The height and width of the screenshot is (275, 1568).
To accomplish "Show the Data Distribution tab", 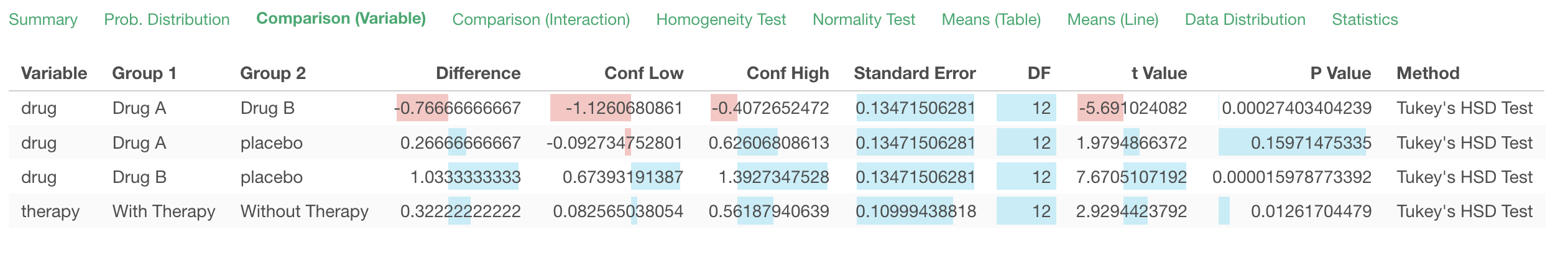I will (1245, 19).
